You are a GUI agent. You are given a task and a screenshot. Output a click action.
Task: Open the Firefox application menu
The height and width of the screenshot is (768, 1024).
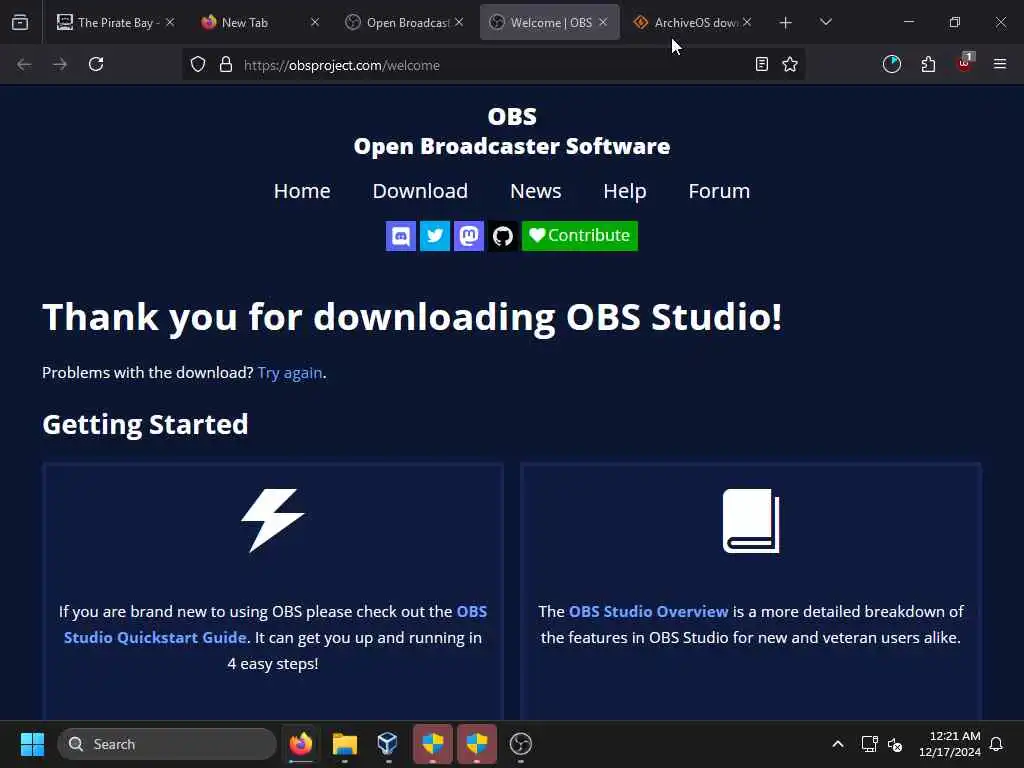pos(1000,64)
